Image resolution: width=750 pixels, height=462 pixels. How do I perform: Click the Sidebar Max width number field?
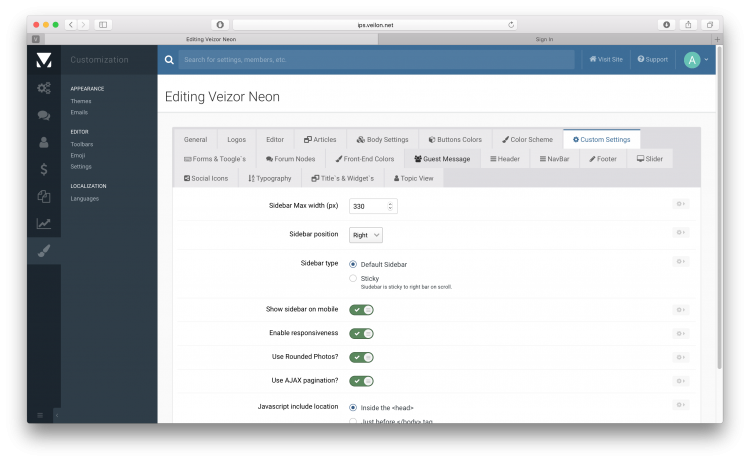point(373,206)
